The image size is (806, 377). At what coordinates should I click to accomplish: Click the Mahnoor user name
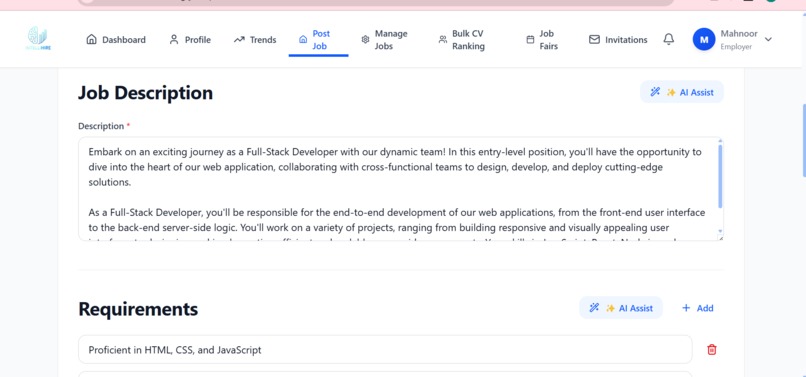coord(739,33)
